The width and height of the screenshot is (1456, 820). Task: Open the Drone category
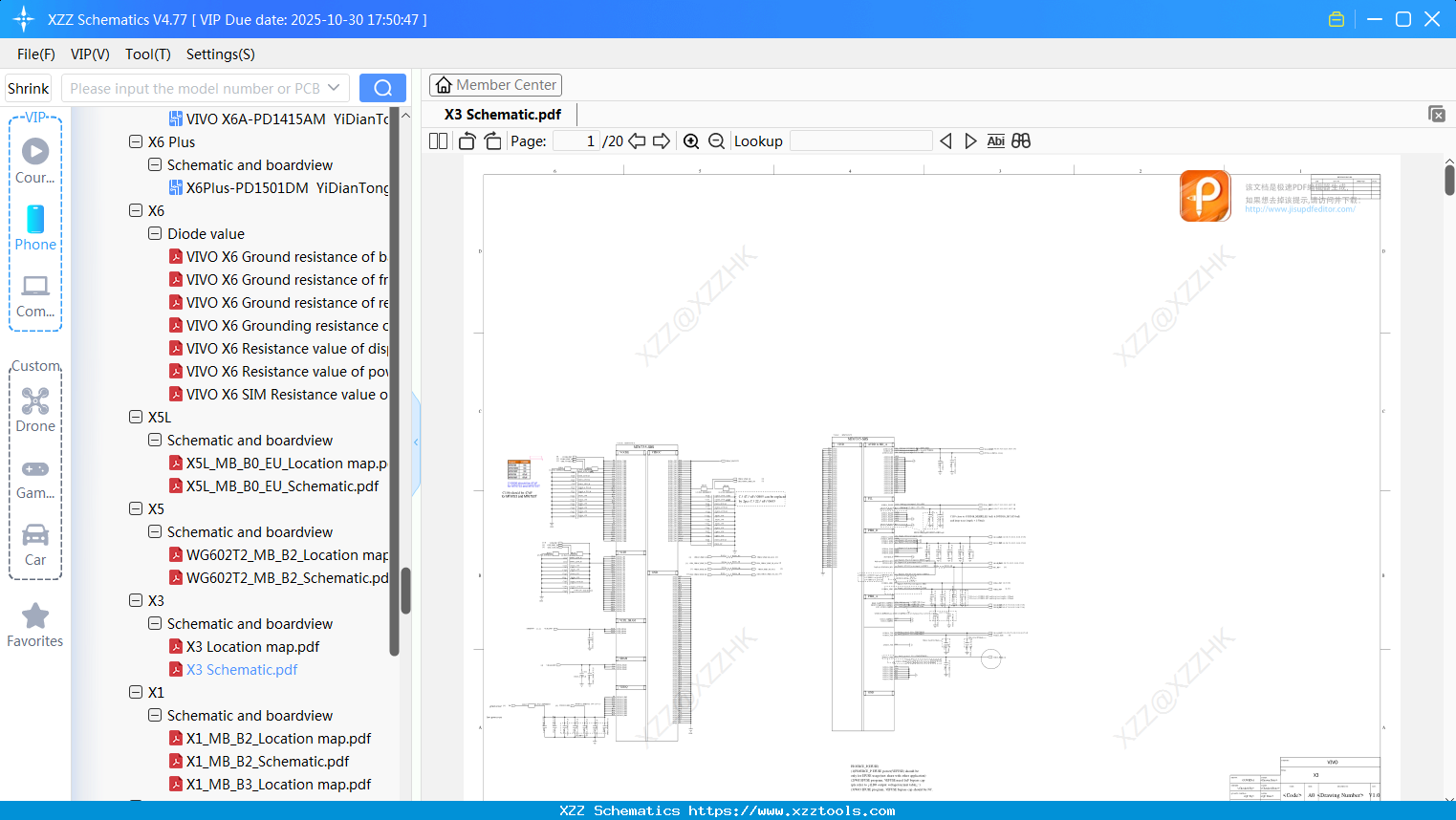click(35, 410)
